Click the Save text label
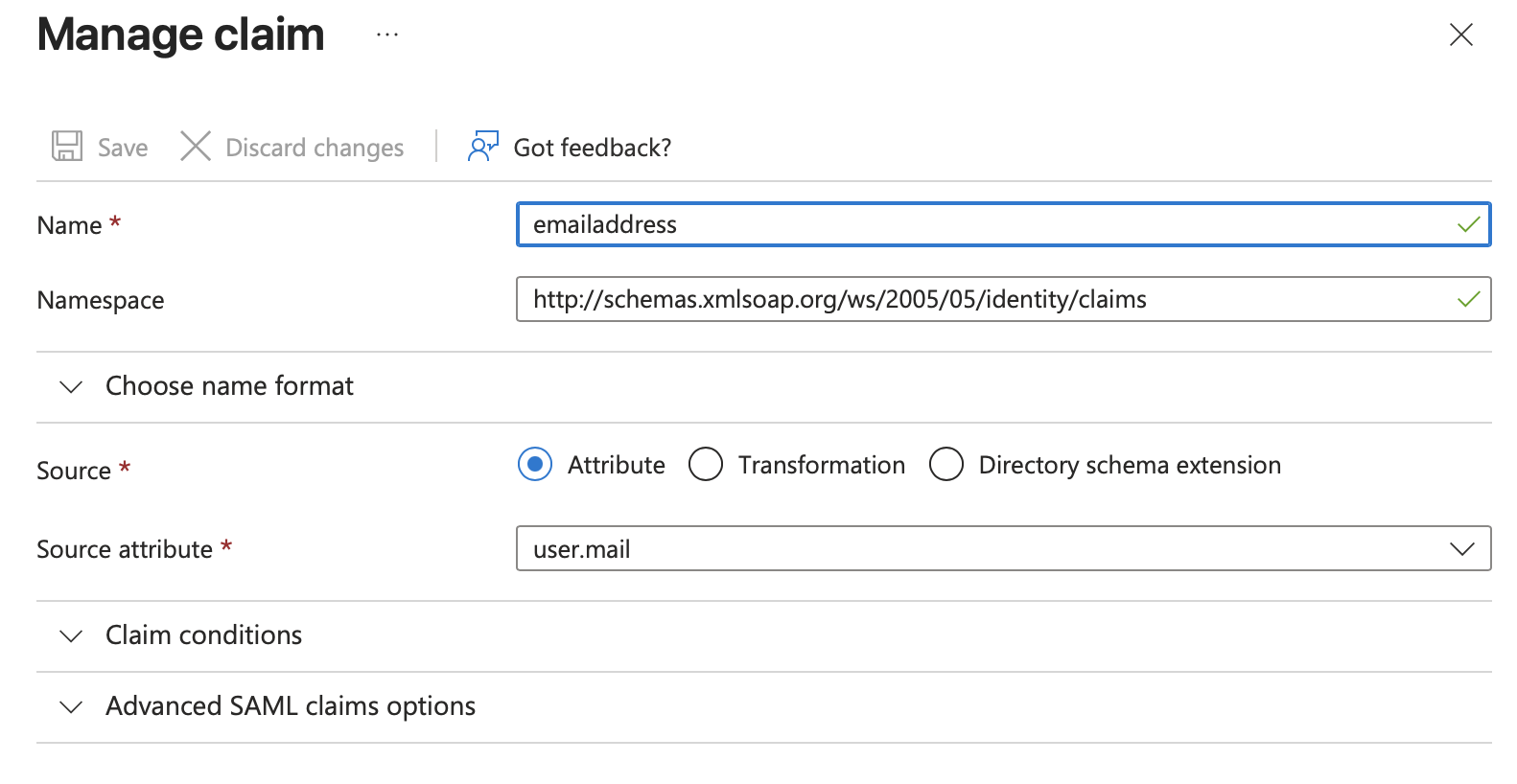This screenshot has height=784, width=1517. [123, 148]
